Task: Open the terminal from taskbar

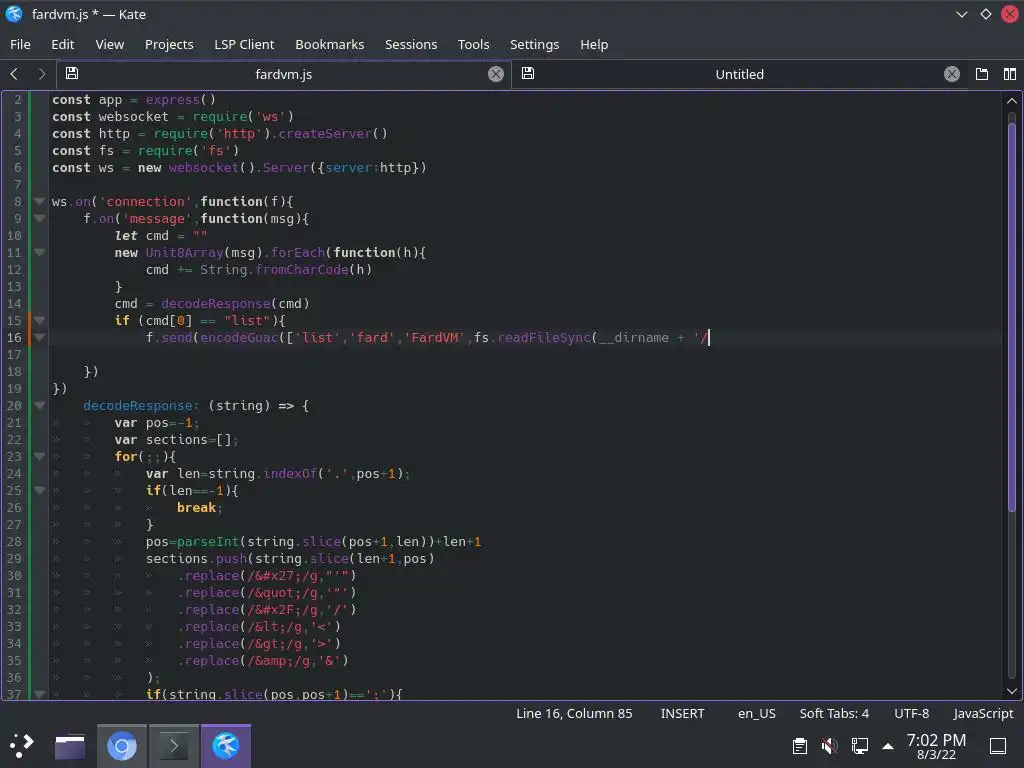Action: click(174, 746)
